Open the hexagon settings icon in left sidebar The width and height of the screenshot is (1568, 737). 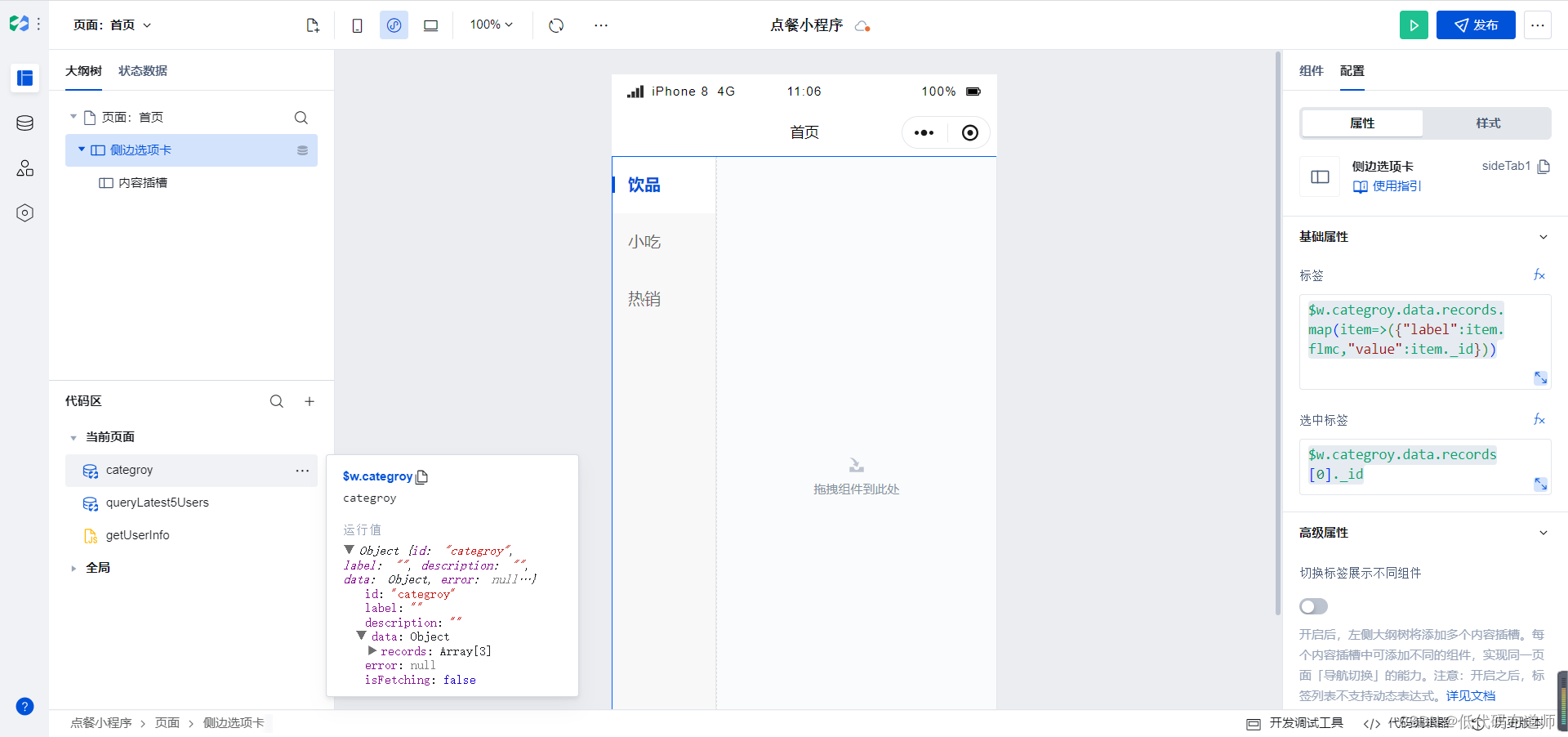point(25,213)
